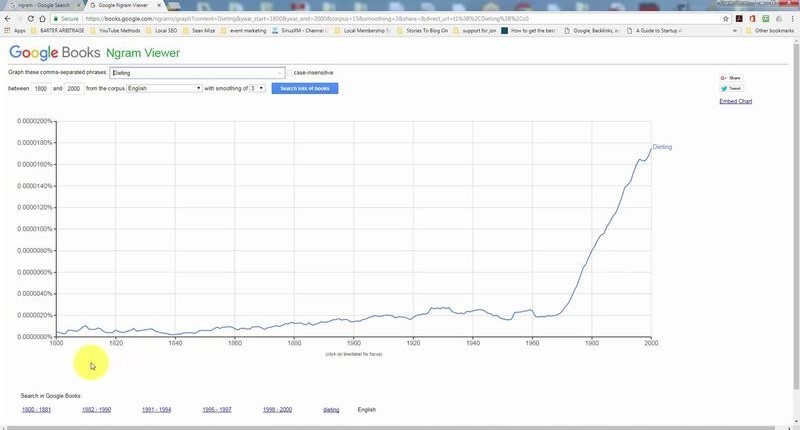
Task: Bookmark this page with the star icon
Action: pyautogui.click(x=725, y=18)
